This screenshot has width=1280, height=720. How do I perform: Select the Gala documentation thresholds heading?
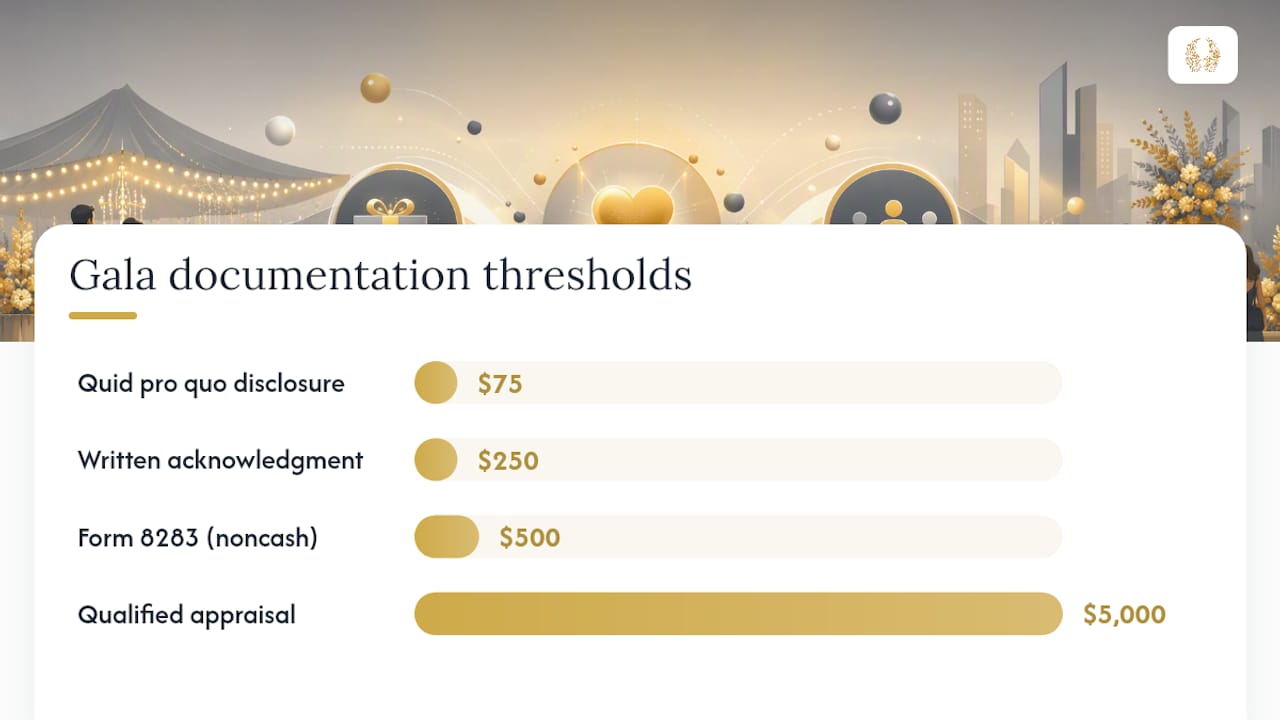point(380,275)
